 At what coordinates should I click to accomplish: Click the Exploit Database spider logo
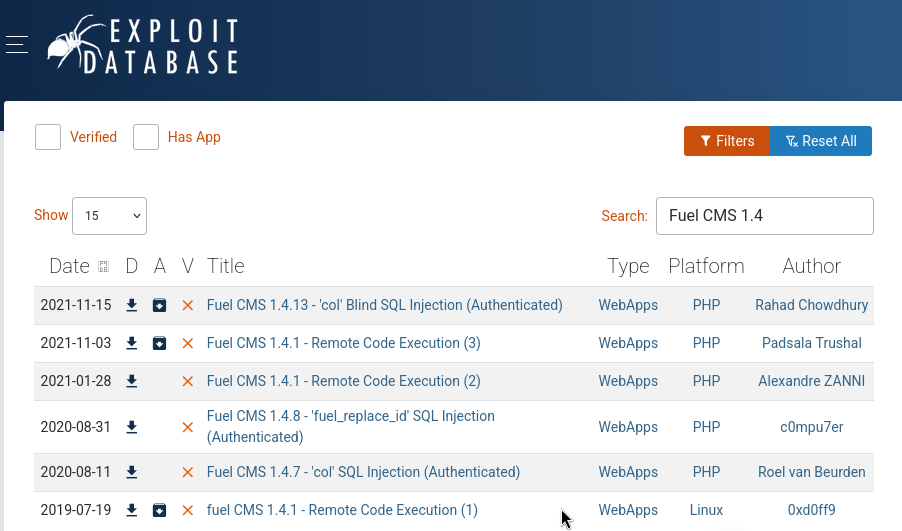143,45
